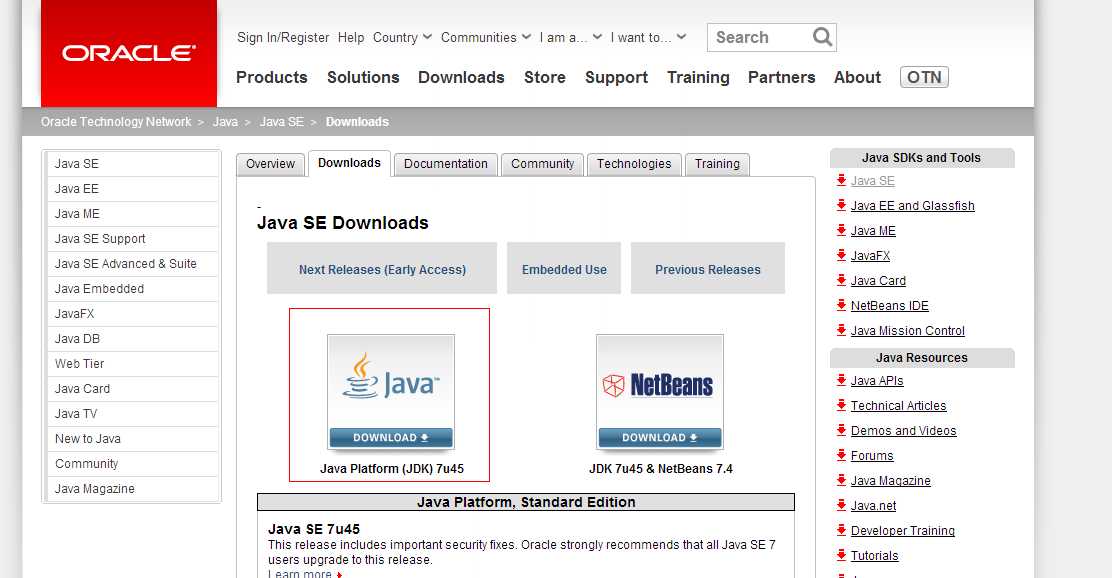Click 'Java Platform (JDK) 7u45' caption
1112x578 pixels.
[391, 469]
